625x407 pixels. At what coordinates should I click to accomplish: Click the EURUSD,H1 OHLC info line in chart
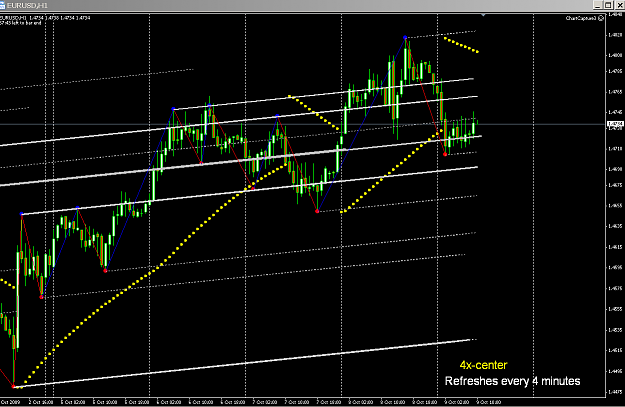tap(45, 18)
